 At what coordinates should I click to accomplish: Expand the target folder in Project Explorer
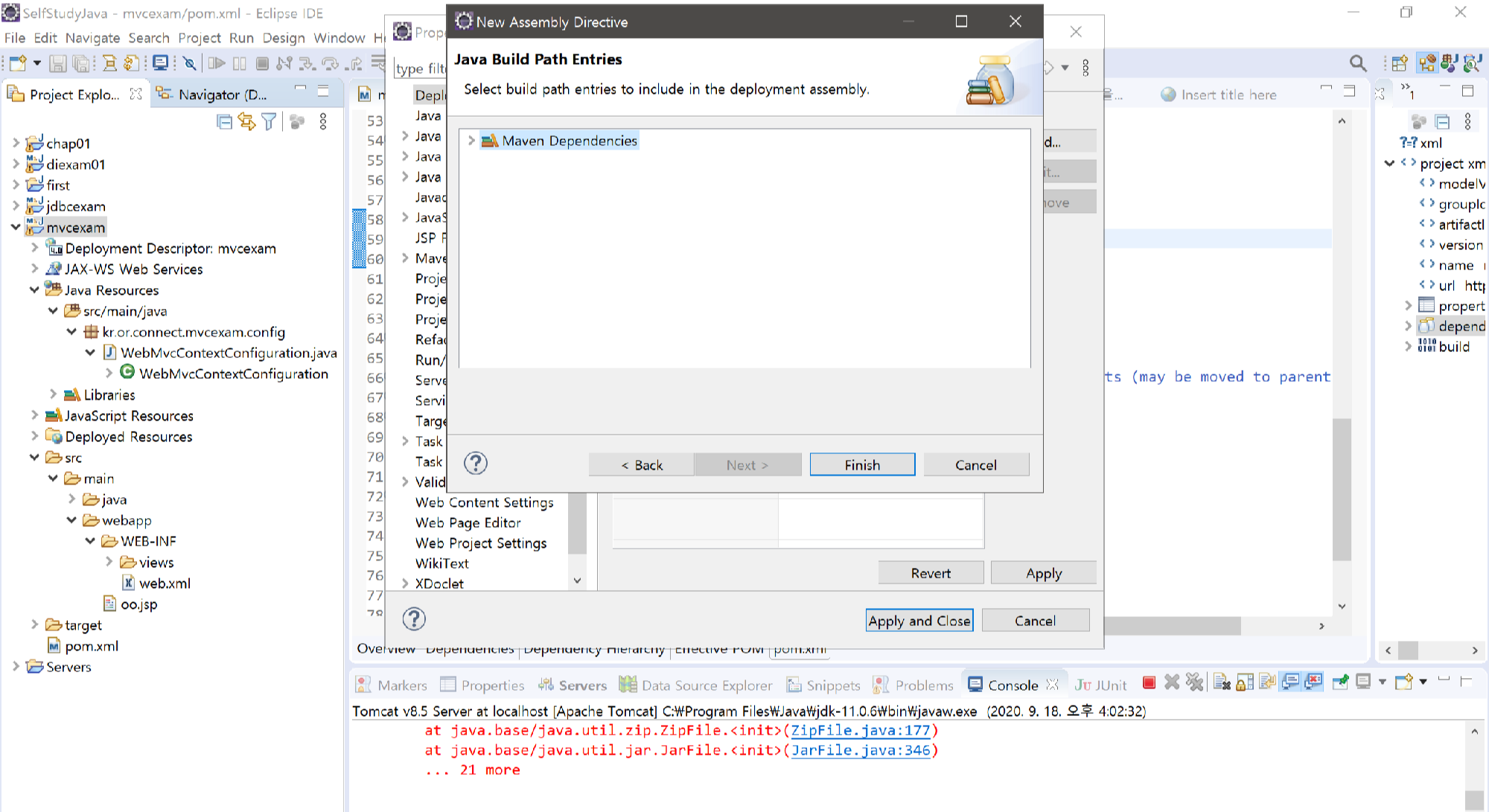pos(34,625)
